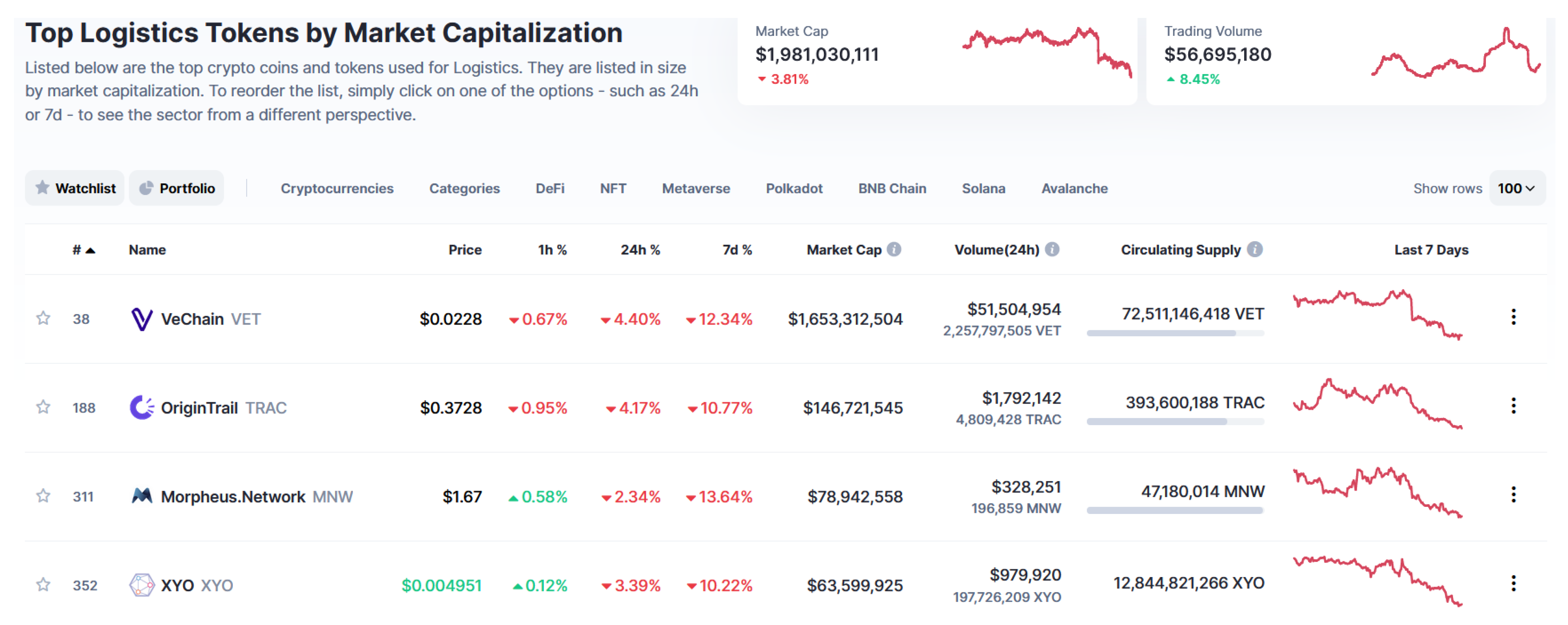Open the Circulating Supply info tooltip icon

pyautogui.click(x=1254, y=250)
